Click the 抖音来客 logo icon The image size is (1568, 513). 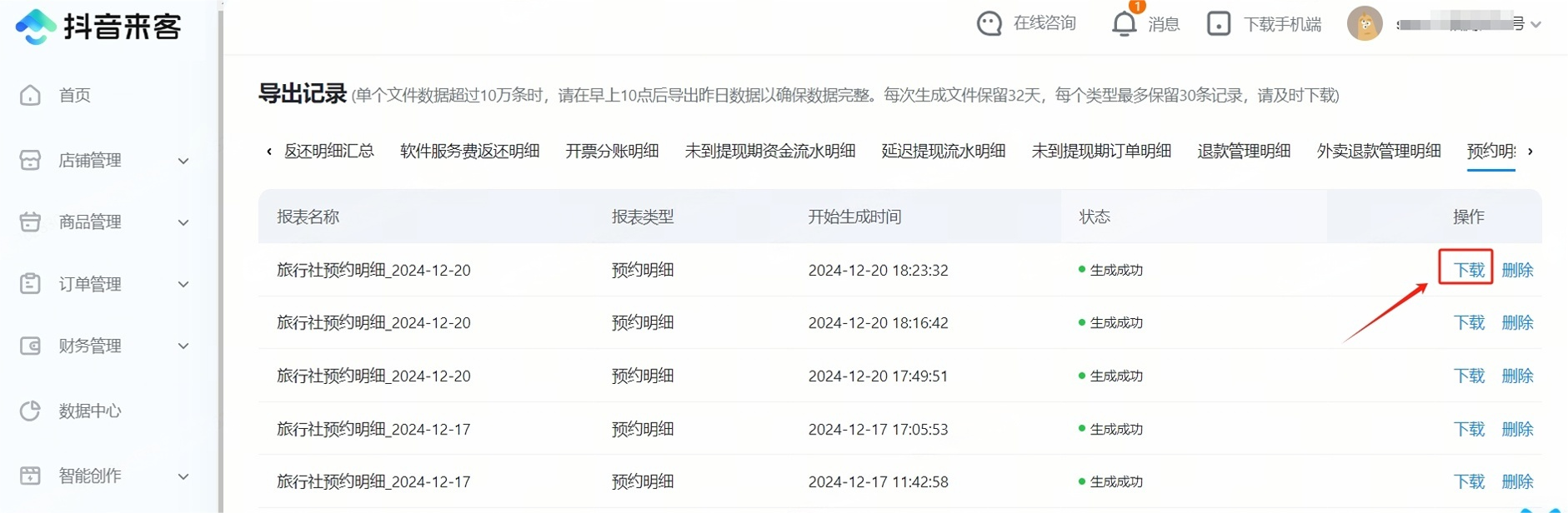point(36,27)
